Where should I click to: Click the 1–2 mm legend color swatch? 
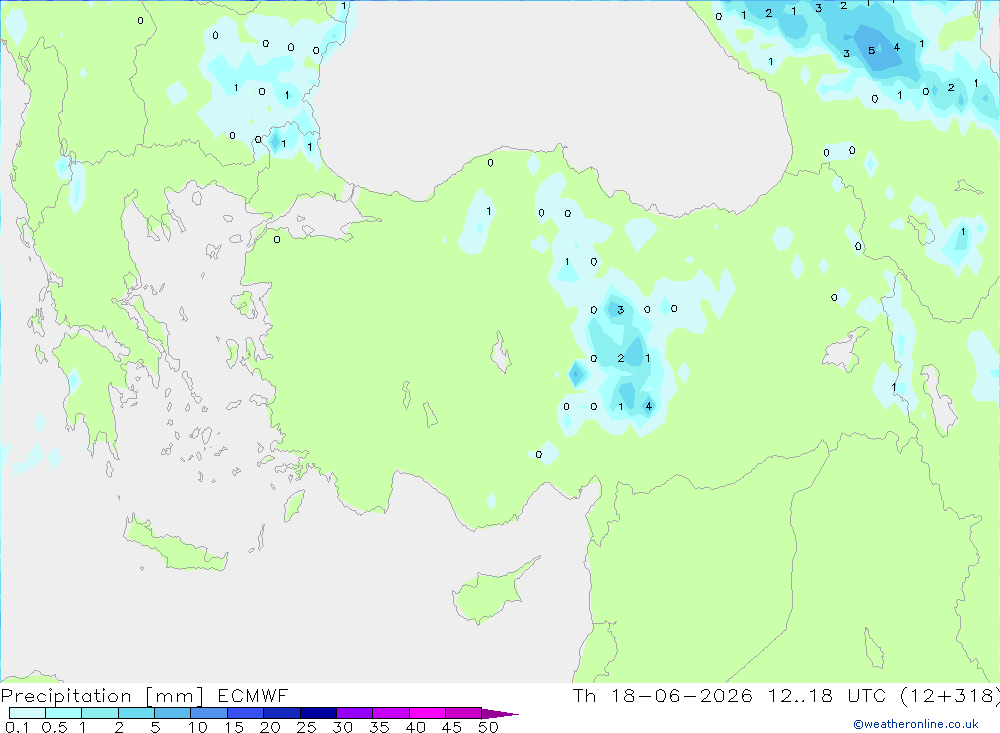[x=100, y=713]
